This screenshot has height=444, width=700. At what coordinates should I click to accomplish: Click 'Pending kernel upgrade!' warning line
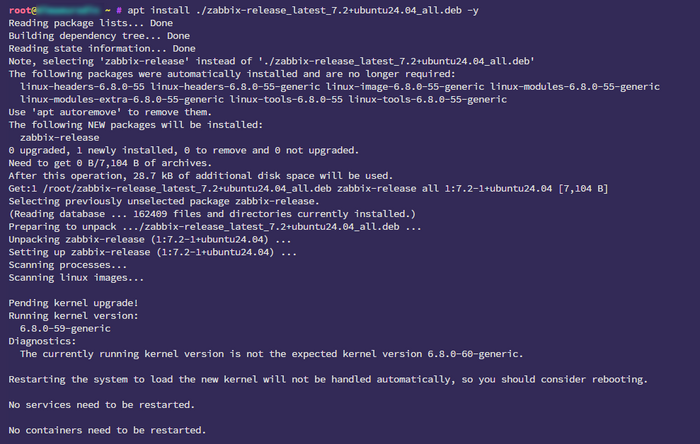[74, 303]
